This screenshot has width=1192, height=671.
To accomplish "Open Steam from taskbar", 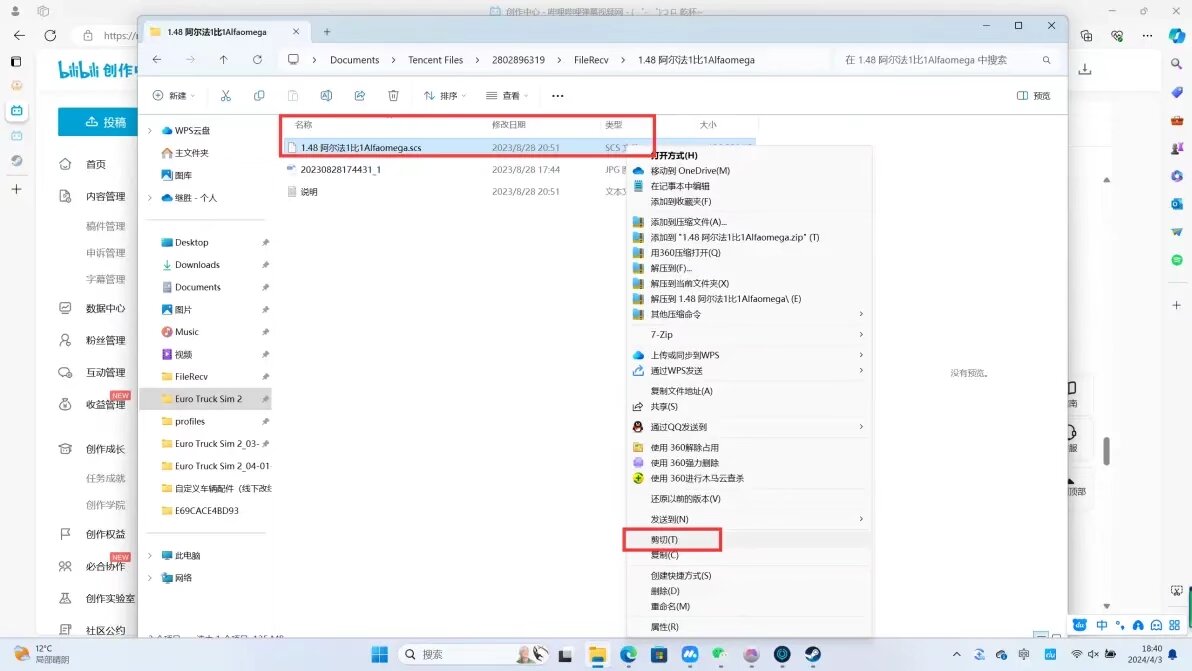I will point(813,654).
